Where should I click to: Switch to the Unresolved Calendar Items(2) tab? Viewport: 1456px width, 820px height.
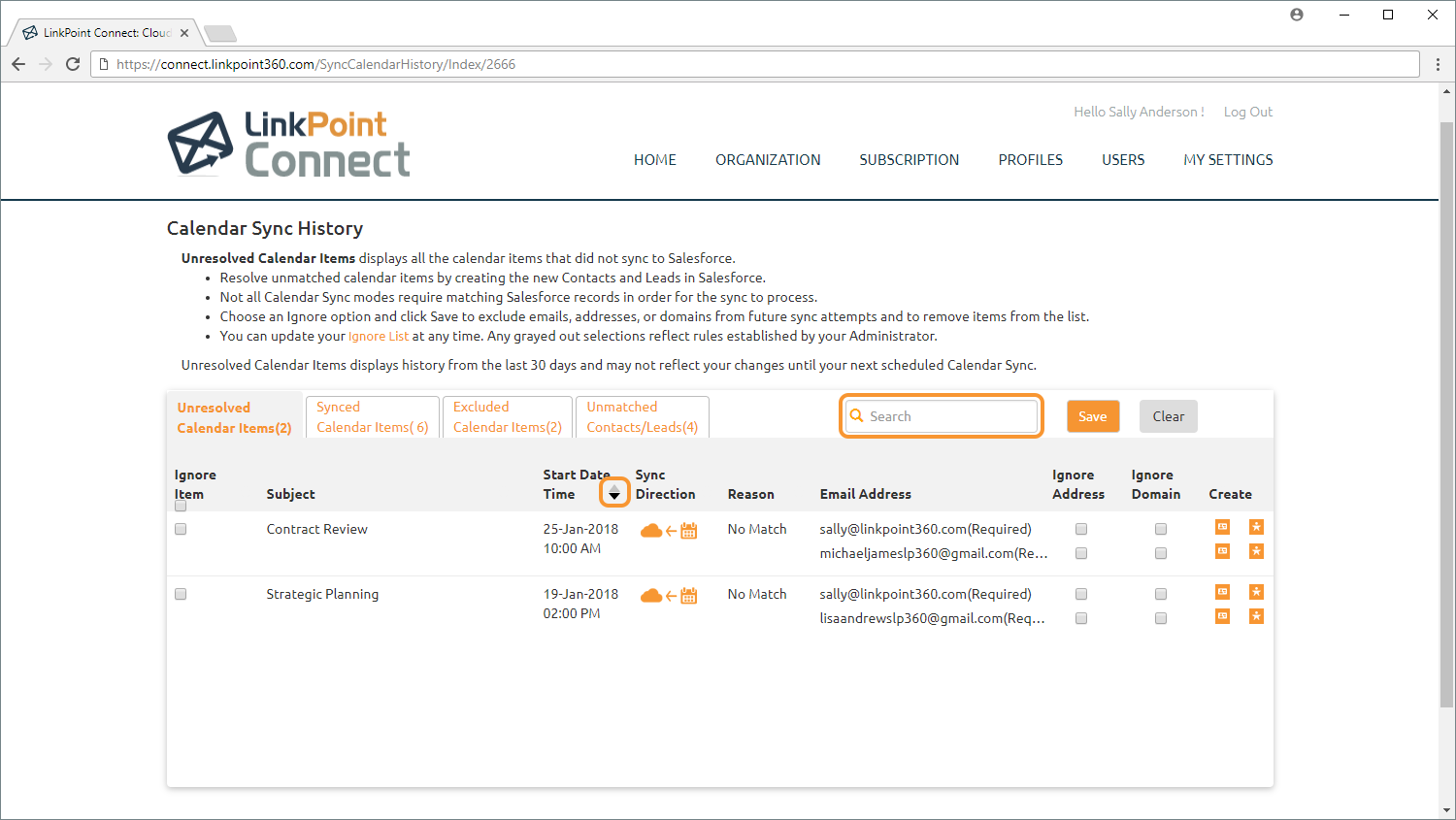[x=234, y=417]
